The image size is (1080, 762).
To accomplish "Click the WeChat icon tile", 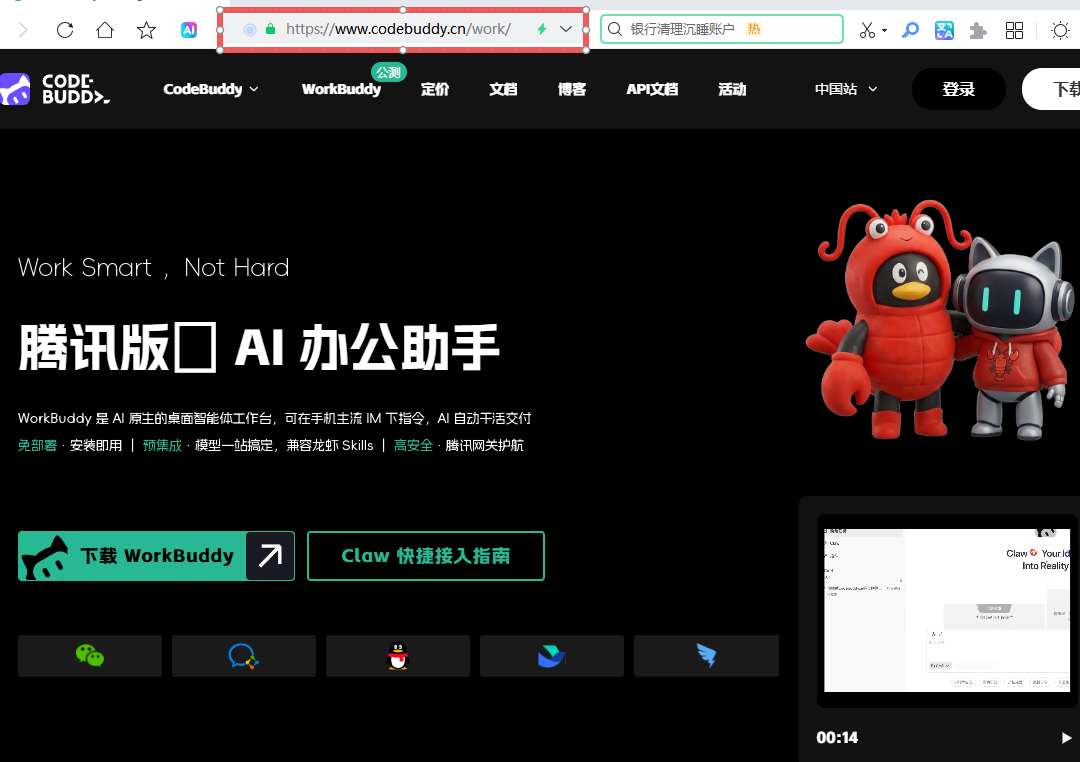I will click(x=90, y=656).
